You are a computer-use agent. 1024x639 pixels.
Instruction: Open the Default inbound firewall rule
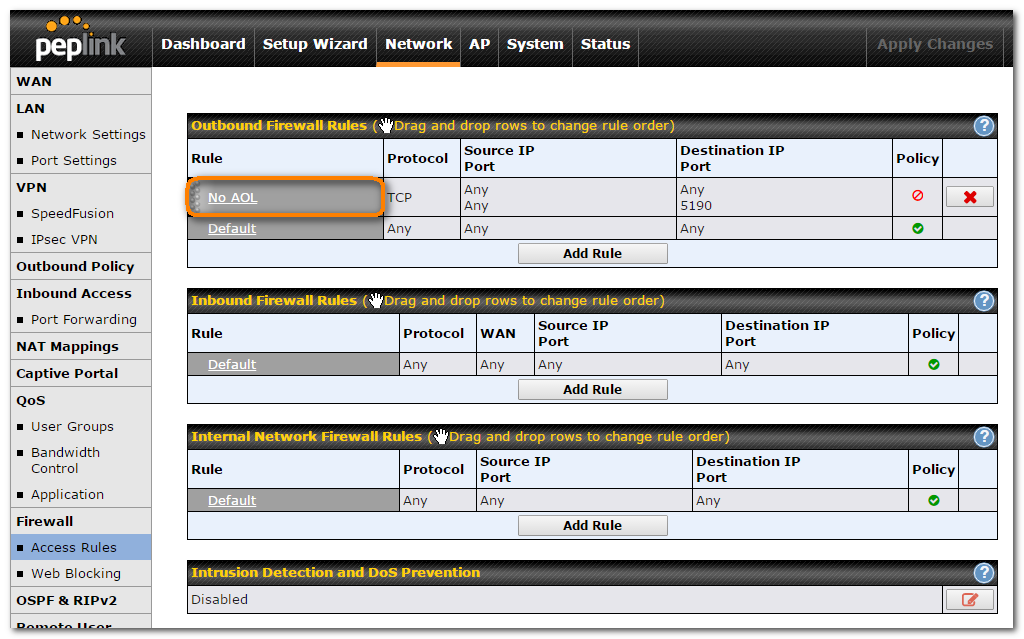231,364
